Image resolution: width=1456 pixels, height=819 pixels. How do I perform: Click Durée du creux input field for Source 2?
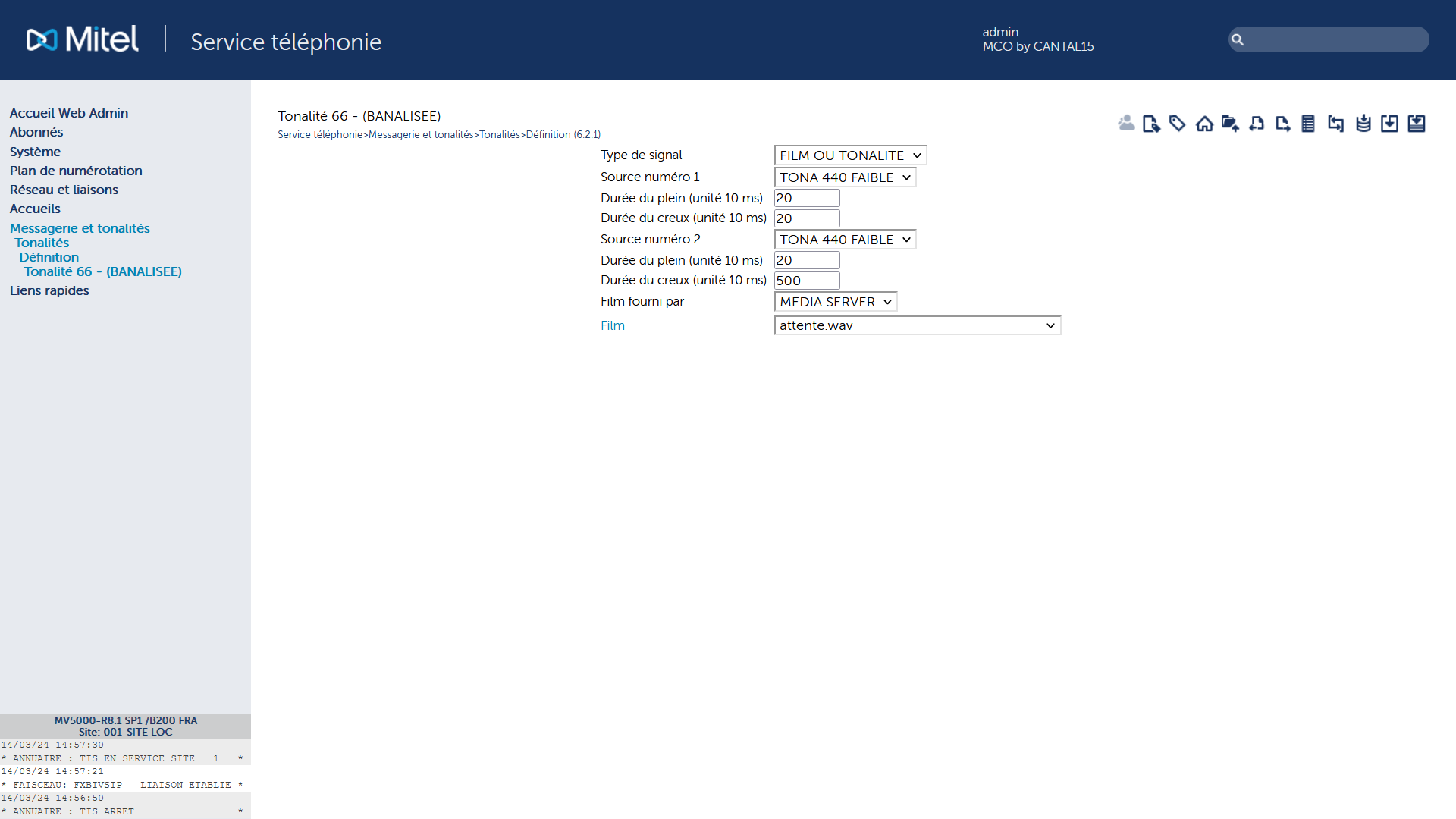[x=808, y=280]
